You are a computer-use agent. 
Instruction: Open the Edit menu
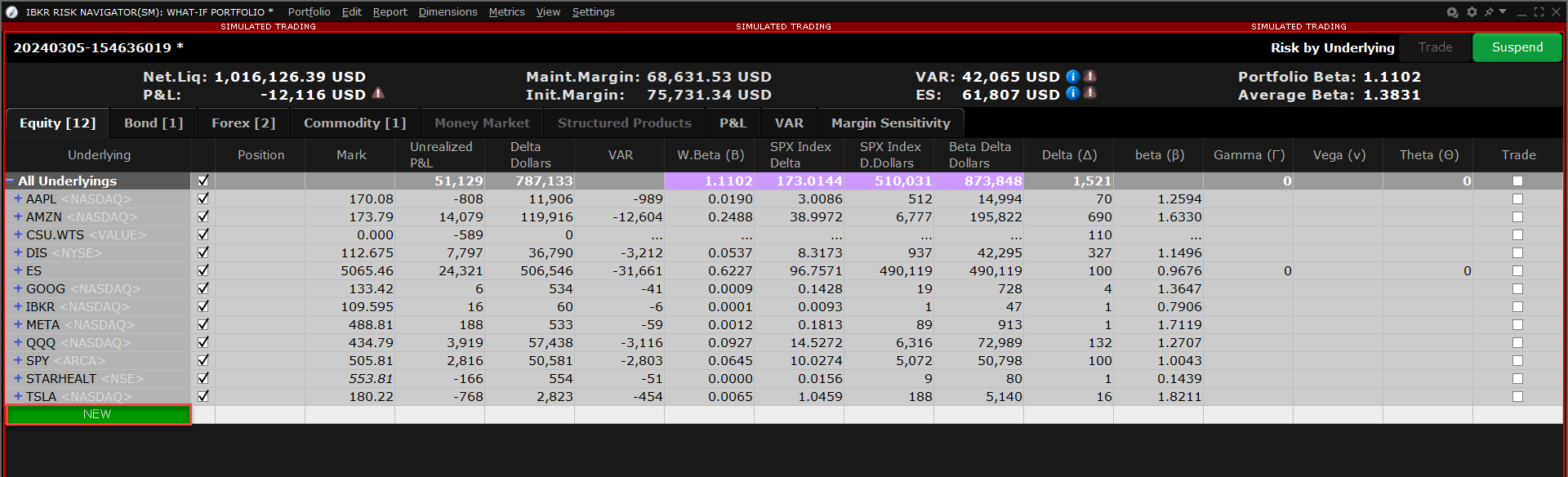pyautogui.click(x=352, y=12)
